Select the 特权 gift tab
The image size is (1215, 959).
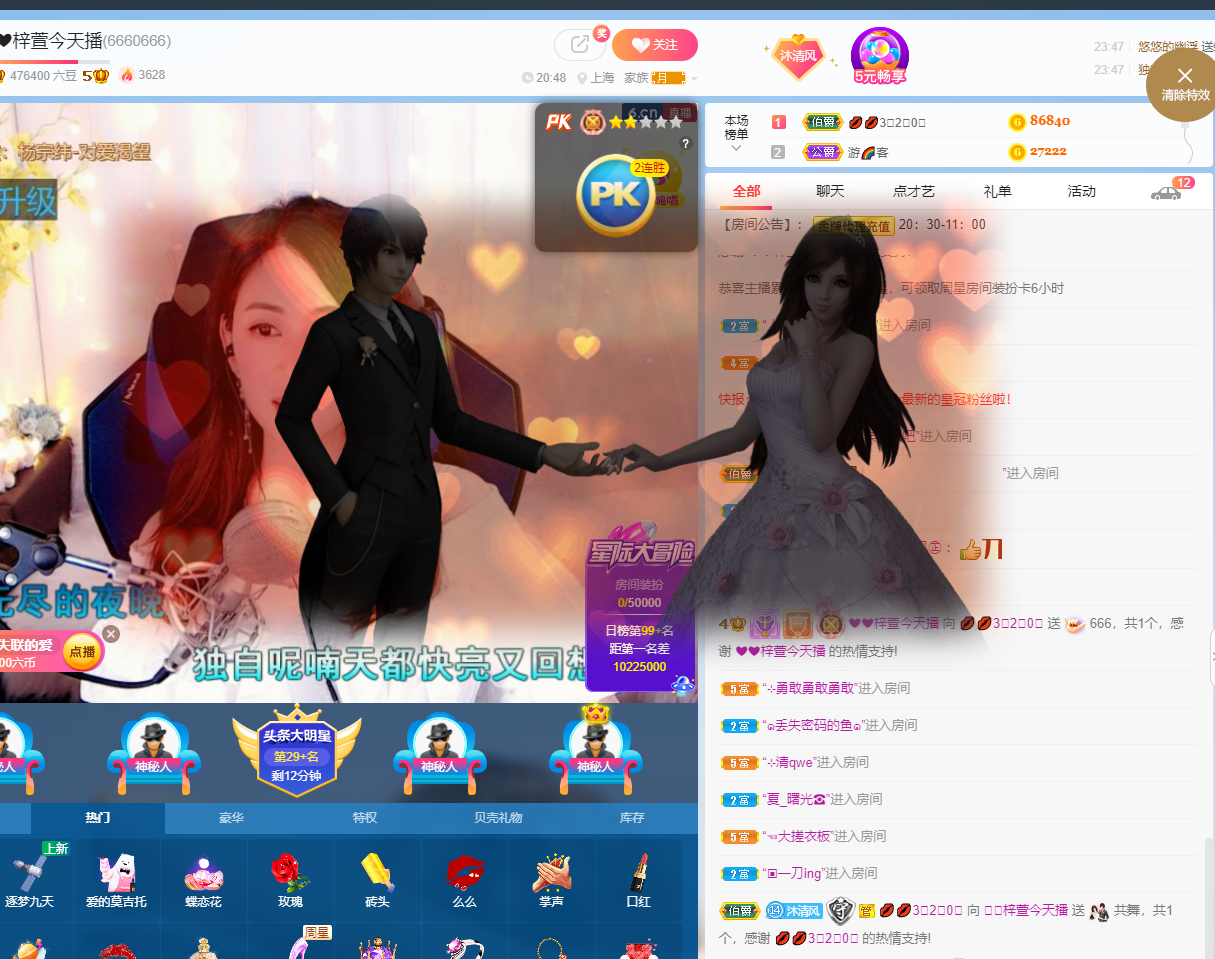click(365, 818)
